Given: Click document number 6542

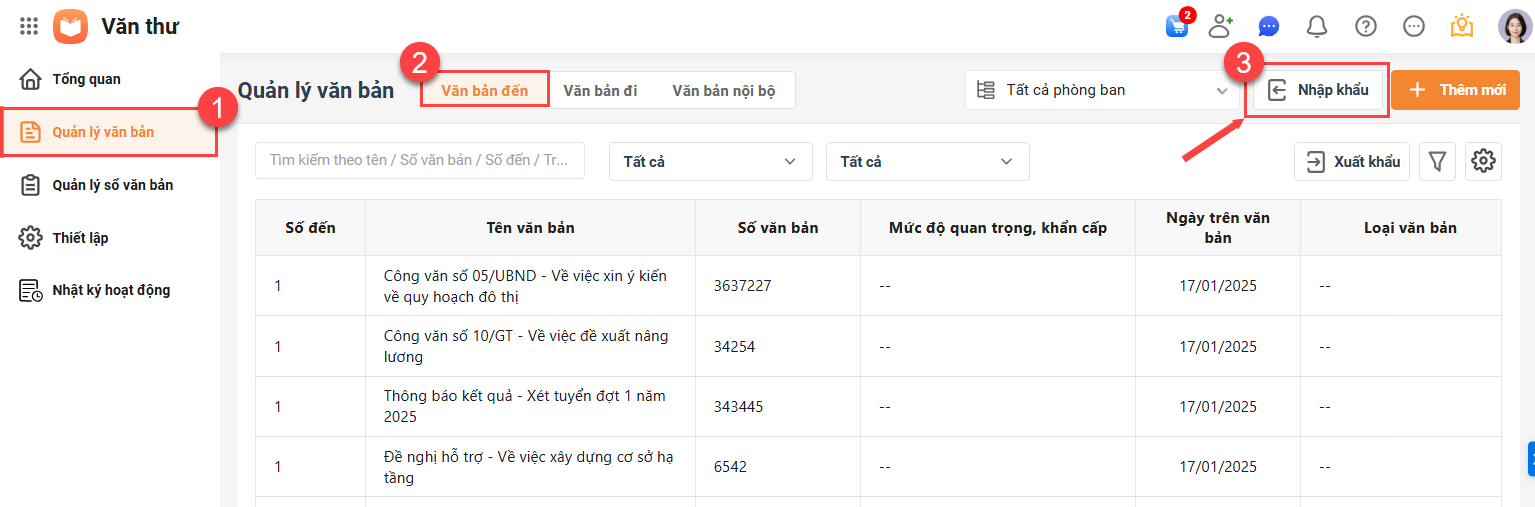Looking at the screenshot, I should pos(730,466).
